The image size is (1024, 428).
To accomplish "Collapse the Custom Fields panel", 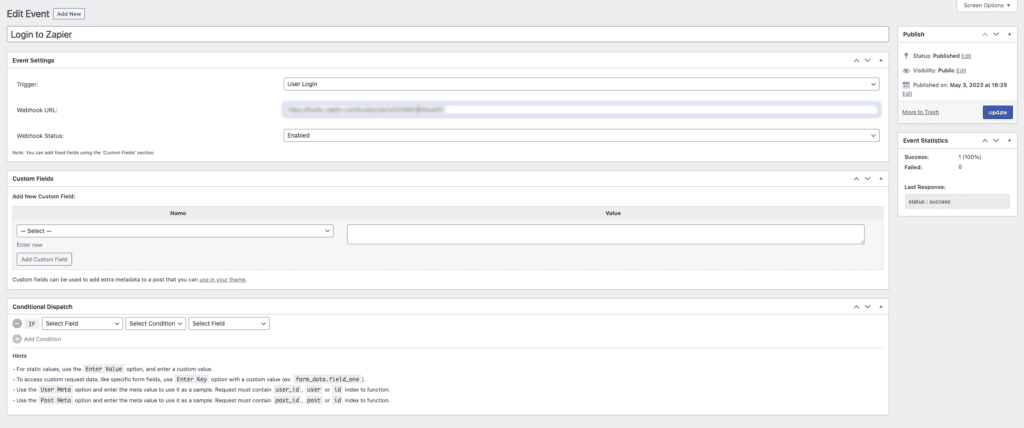I will click(x=880, y=178).
